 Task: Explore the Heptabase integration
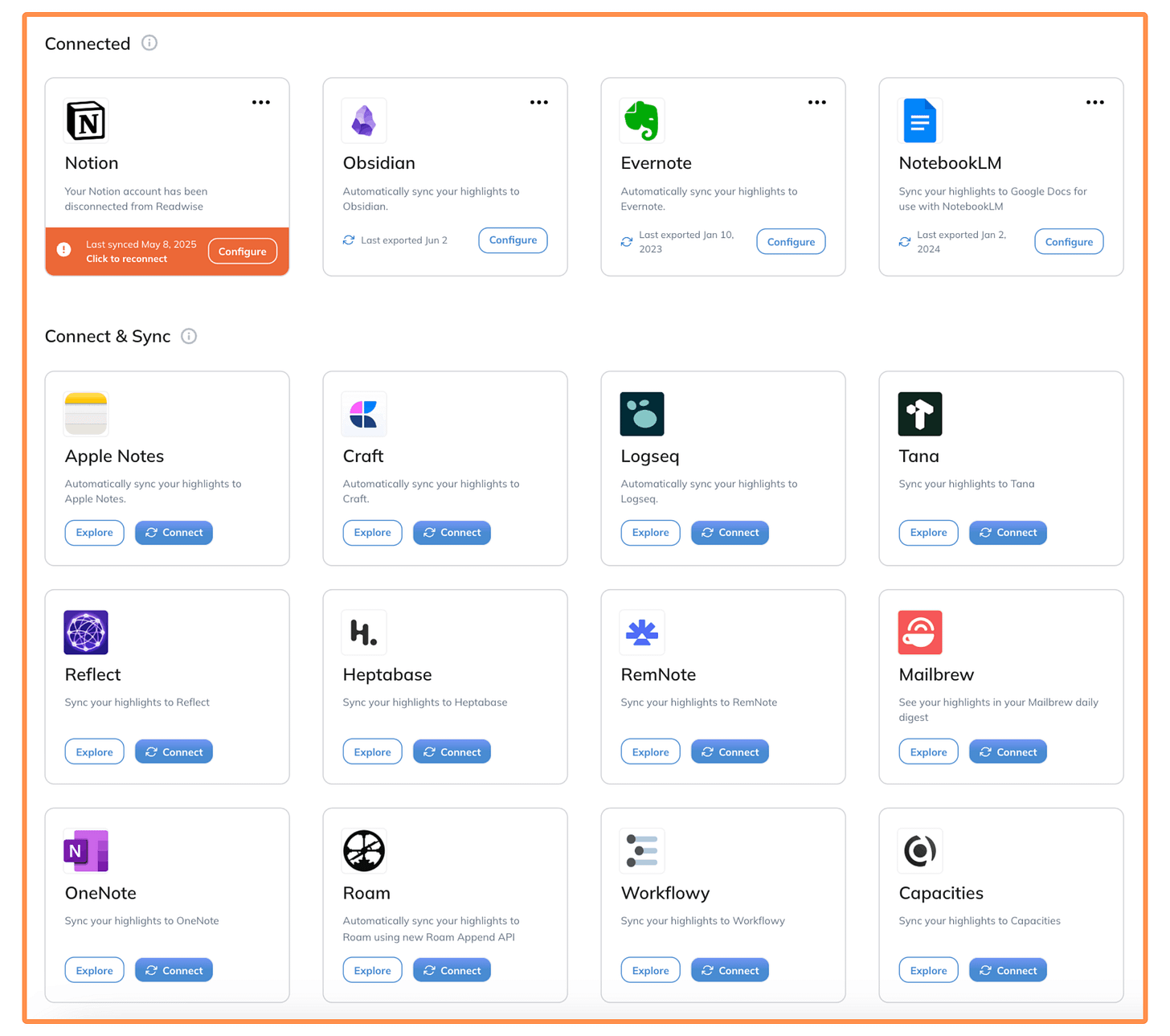coord(373,751)
